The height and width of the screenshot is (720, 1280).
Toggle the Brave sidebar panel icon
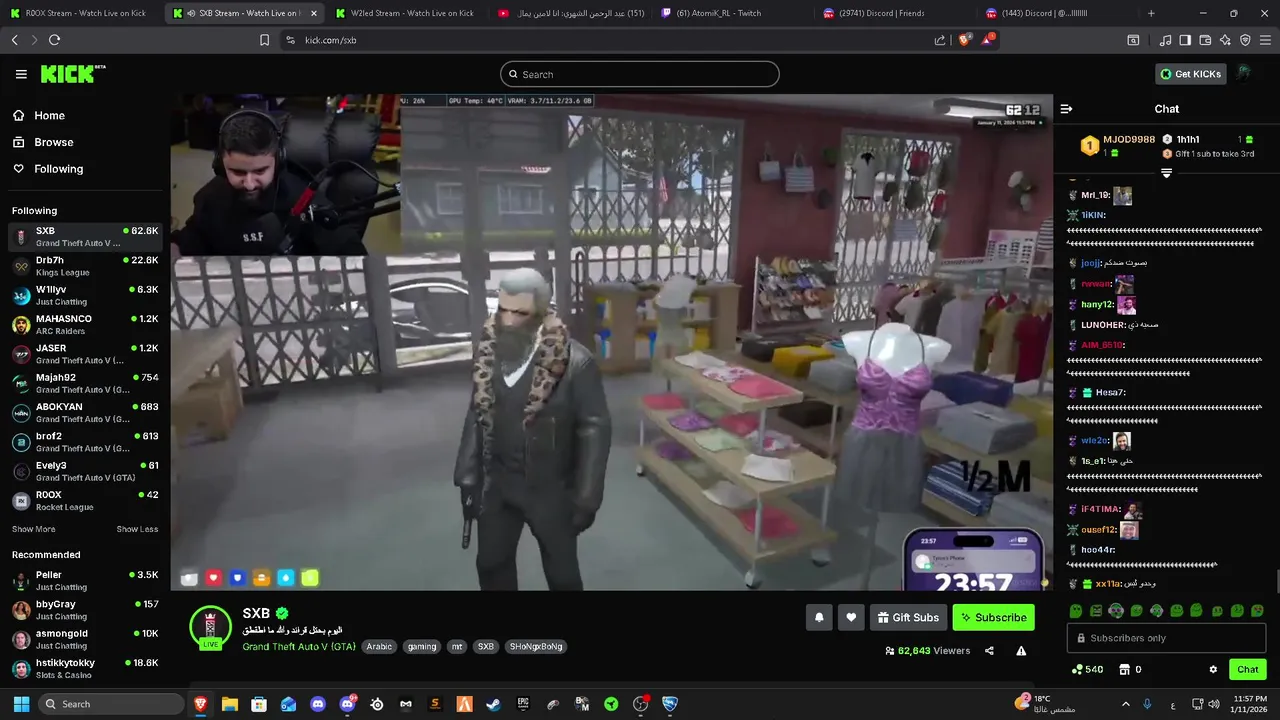[x=1185, y=40]
